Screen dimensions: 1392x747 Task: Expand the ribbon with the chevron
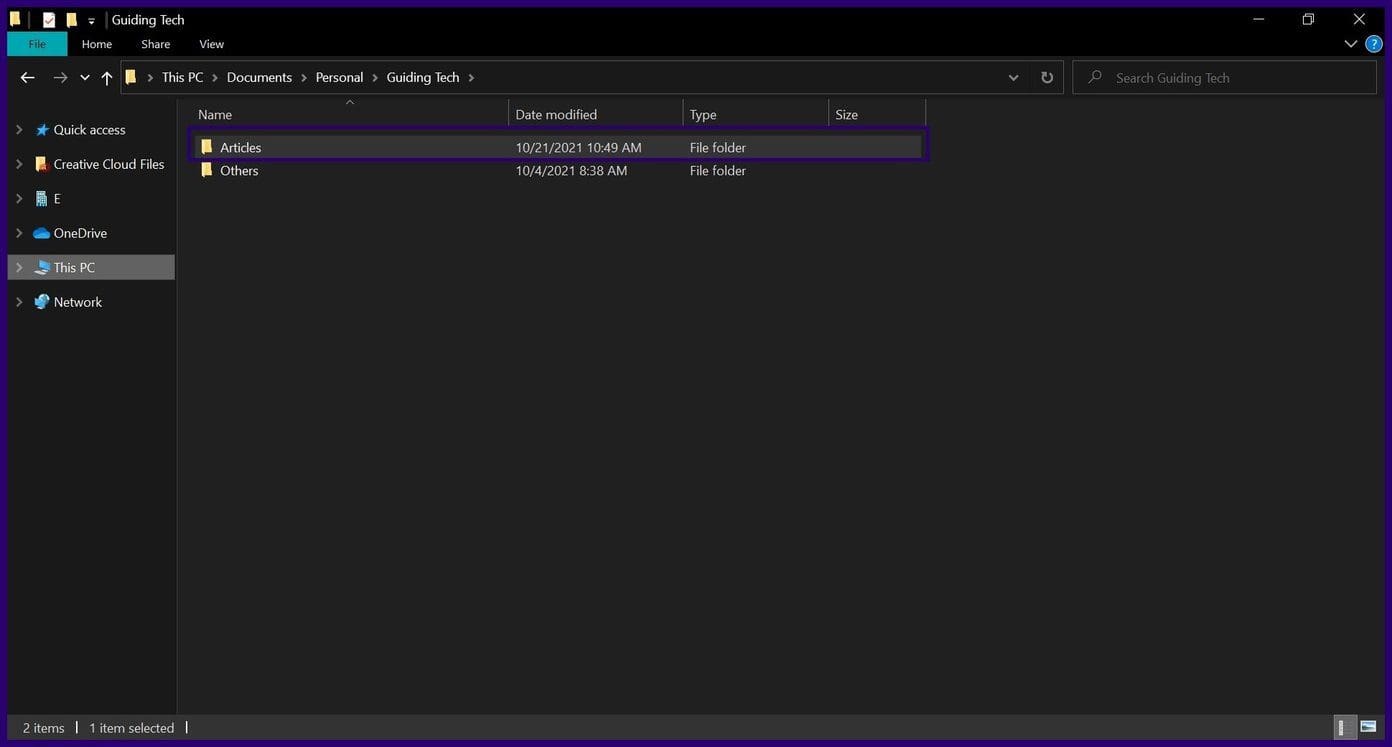(x=1350, y=44)
